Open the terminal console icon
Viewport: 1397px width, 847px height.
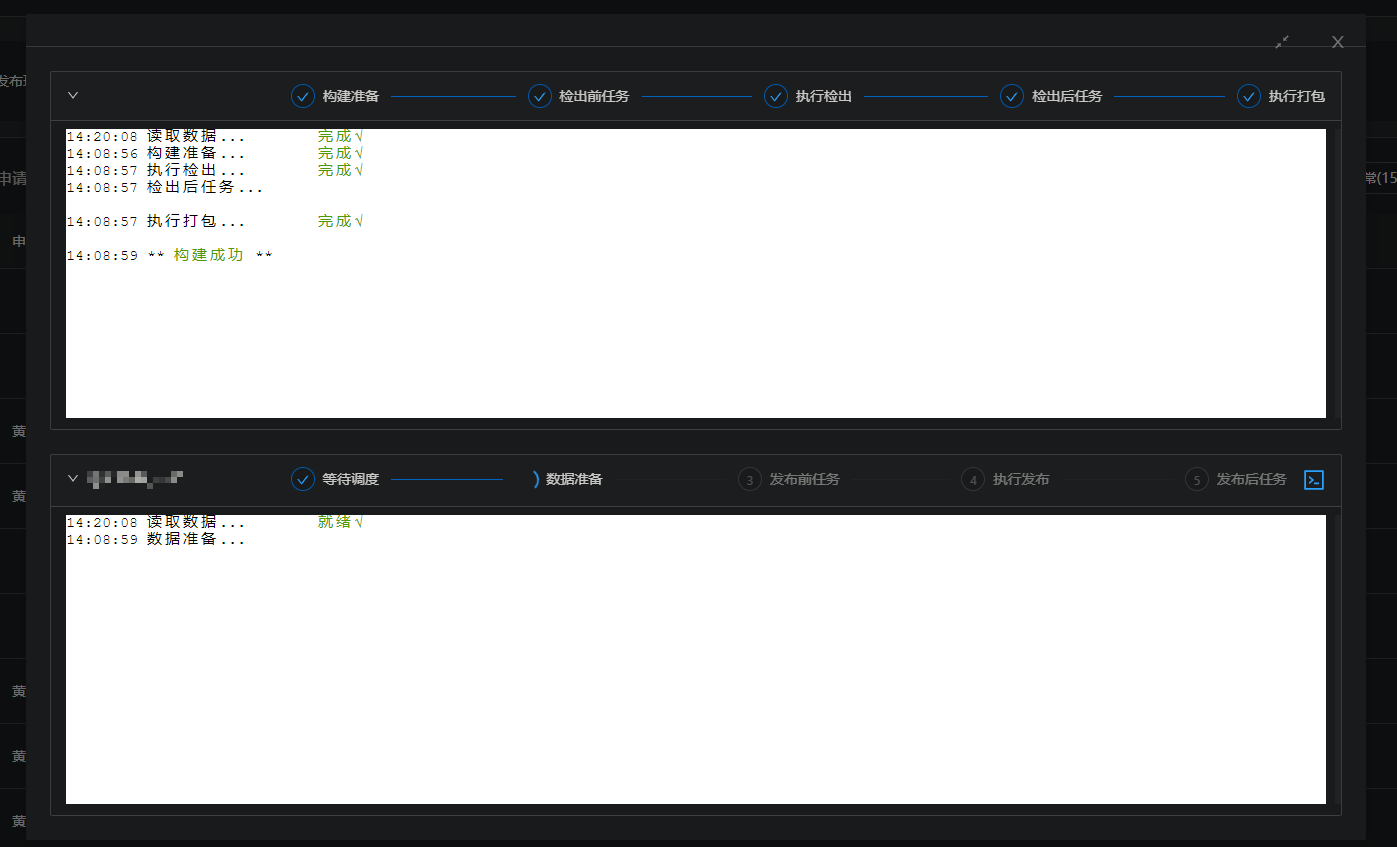coord(1313,479)
